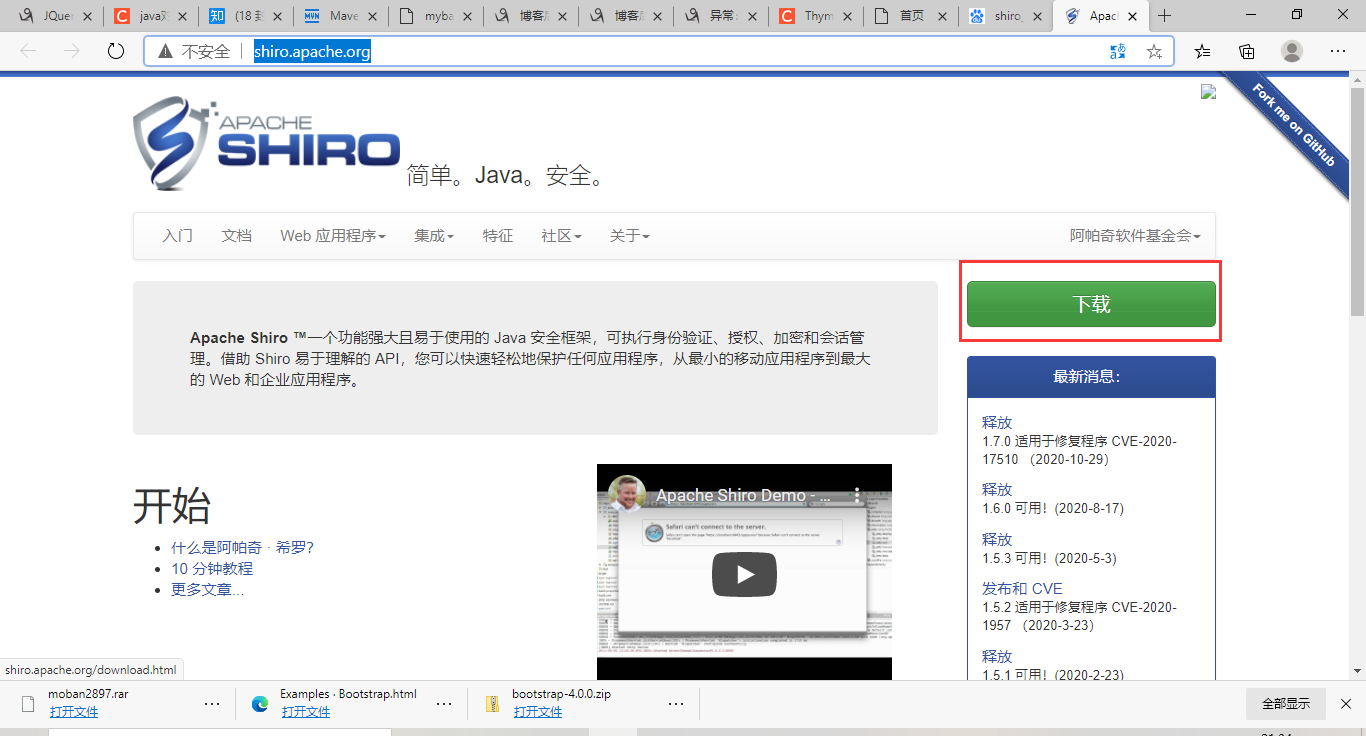This screenshot has height=736, width=1366.
Task: Click the Apache Shiro logo
Action: [x=266, y=142]
